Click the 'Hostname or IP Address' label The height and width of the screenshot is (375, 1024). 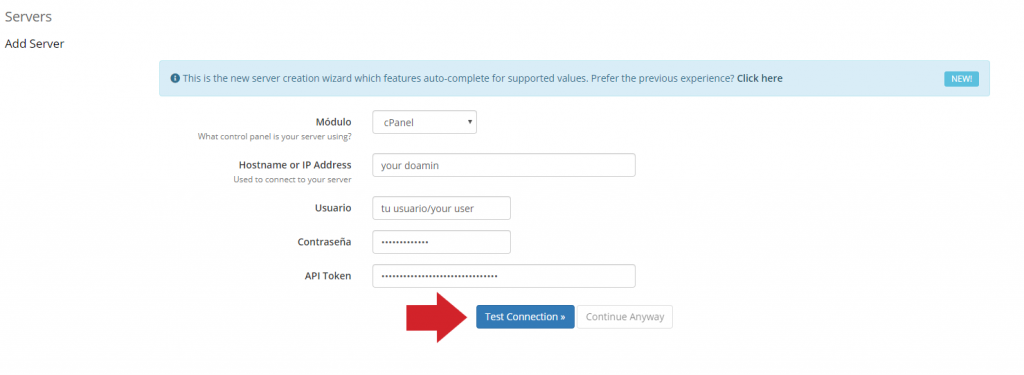(295, 165)
